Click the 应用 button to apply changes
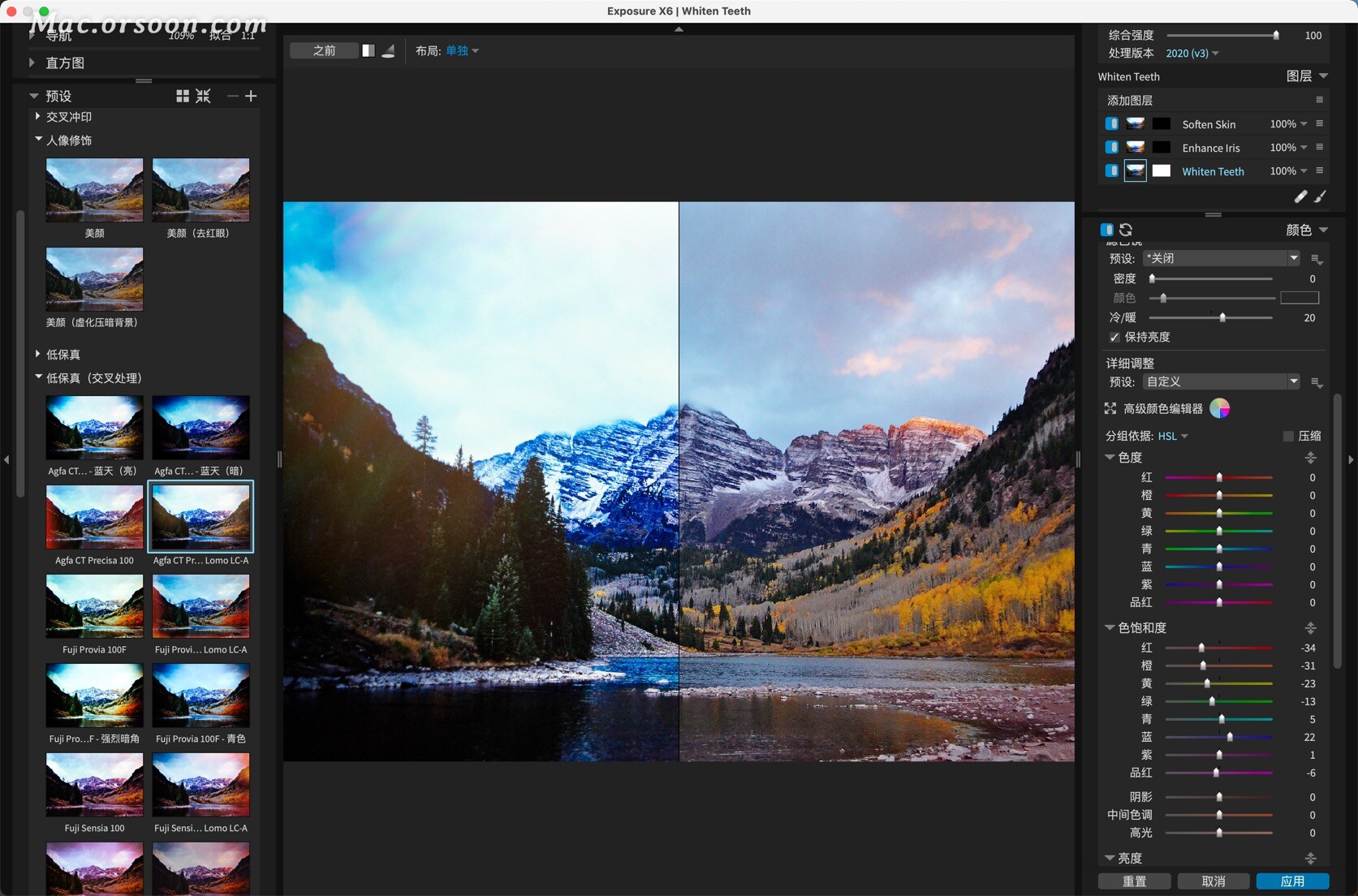The width and height of the screenshot is (1358, 896). coord(1292,881)
